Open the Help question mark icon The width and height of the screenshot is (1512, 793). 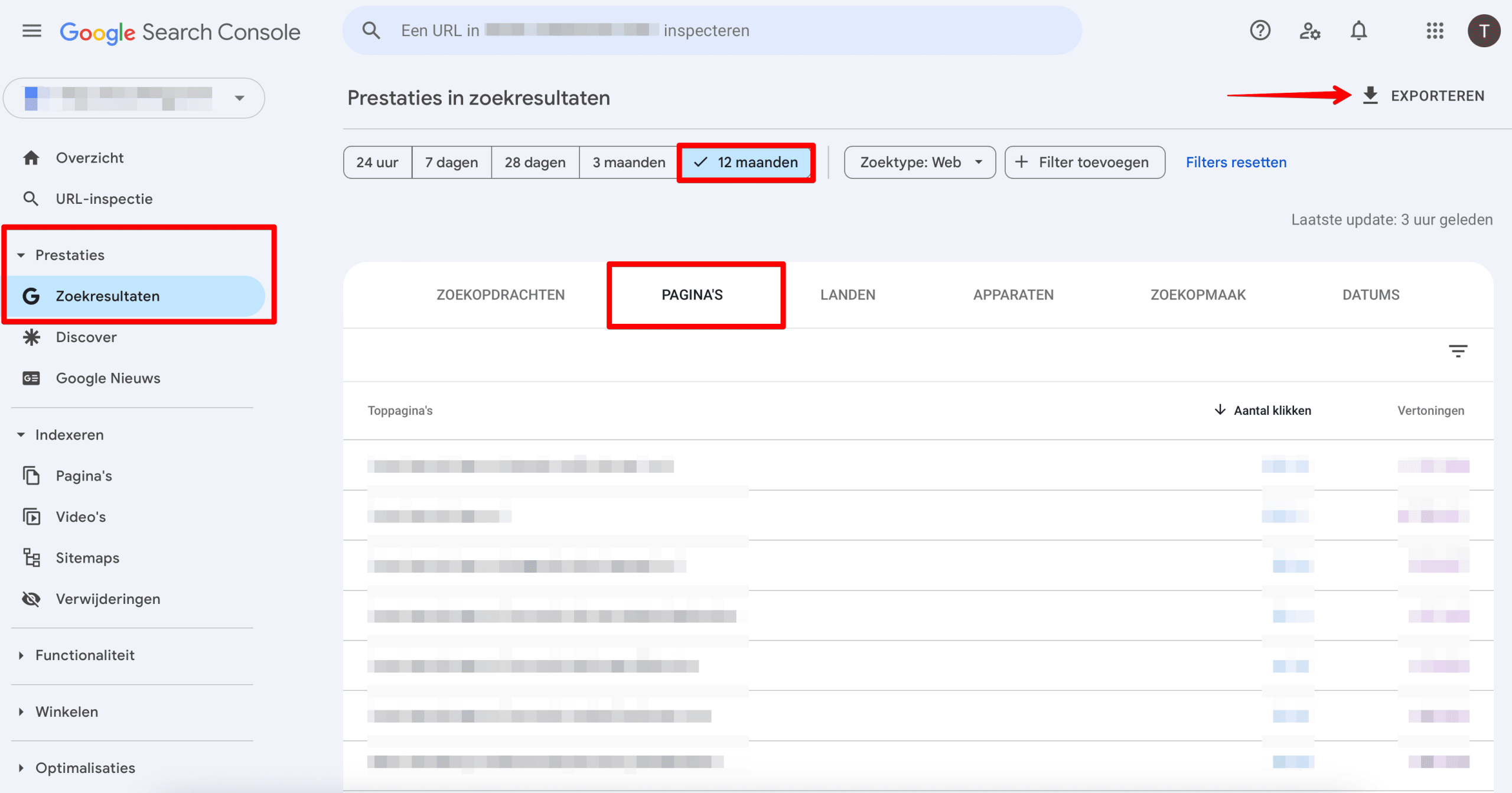tap(1260, 30)
